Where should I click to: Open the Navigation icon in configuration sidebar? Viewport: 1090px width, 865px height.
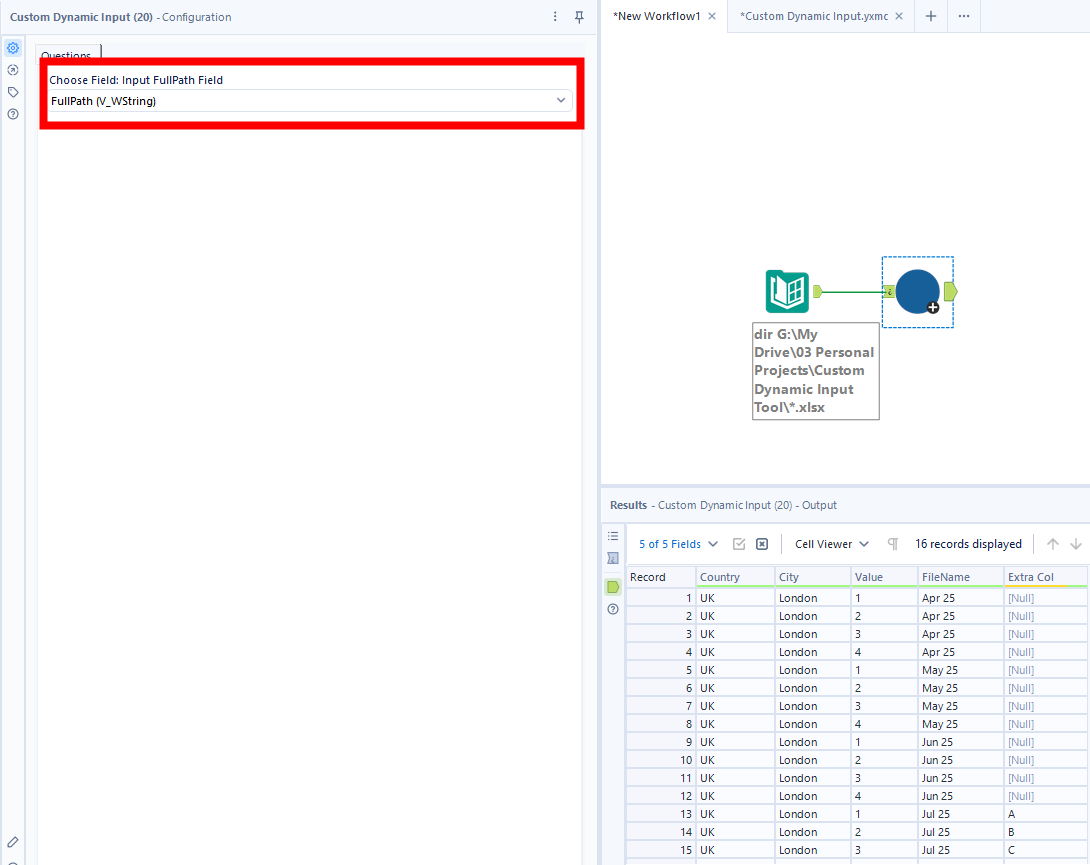tap(13, 70)
